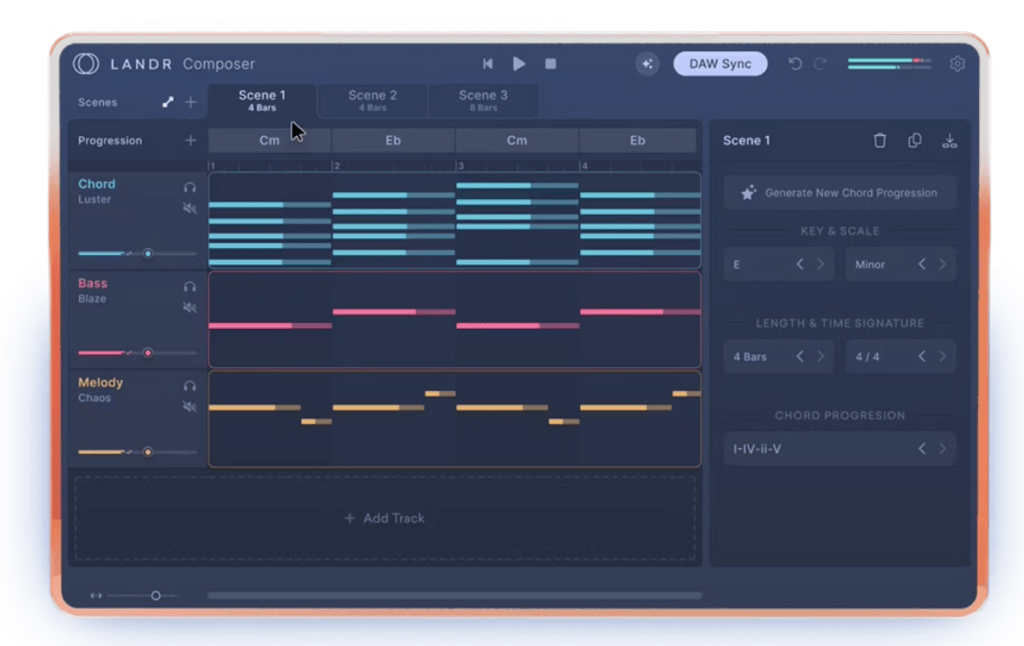Solo the Bass track with headphones
The height and width of the screenshot is (646, 1024).
[x=189, y=287]
